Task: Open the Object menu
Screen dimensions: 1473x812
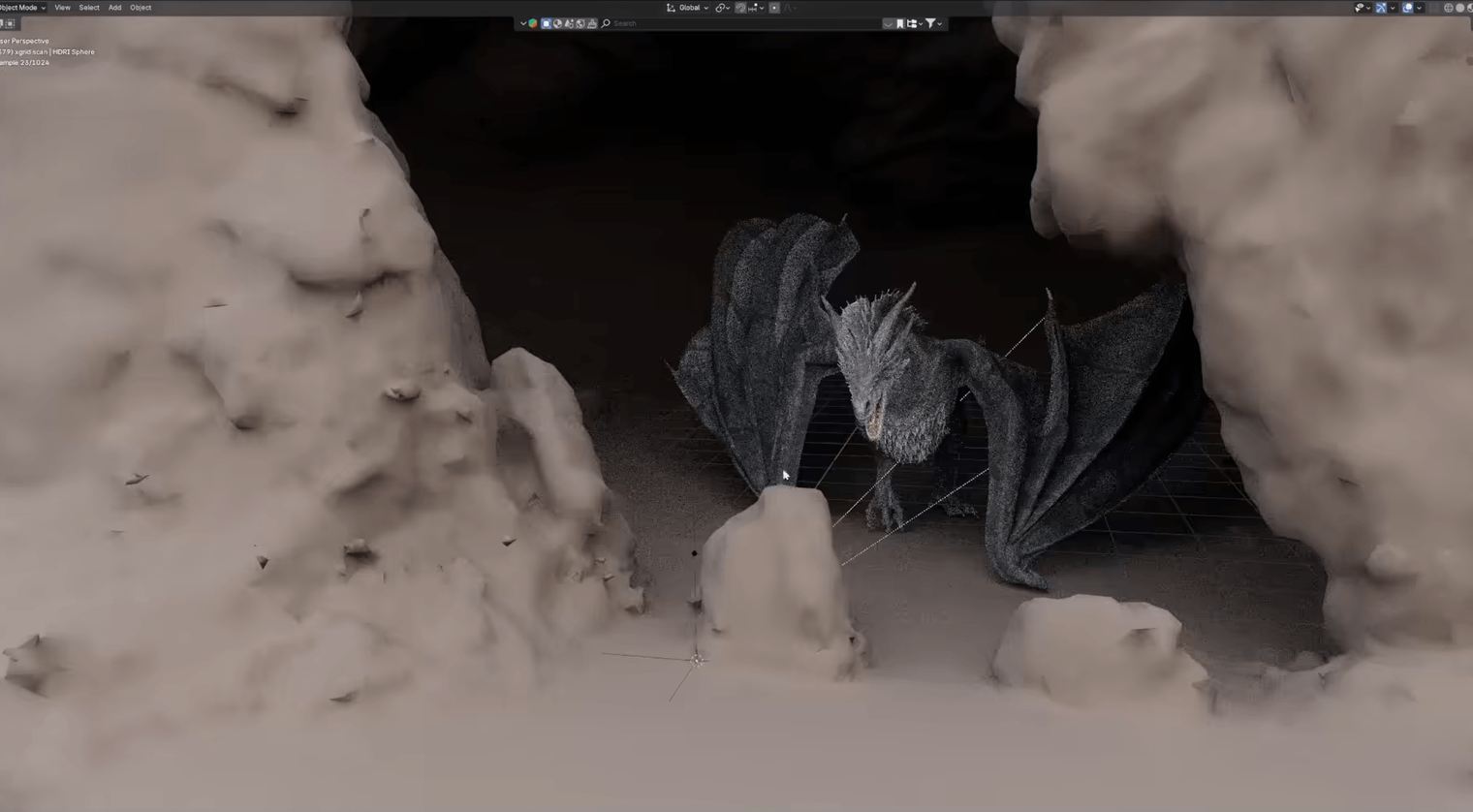Action: (x=141, y=8)
